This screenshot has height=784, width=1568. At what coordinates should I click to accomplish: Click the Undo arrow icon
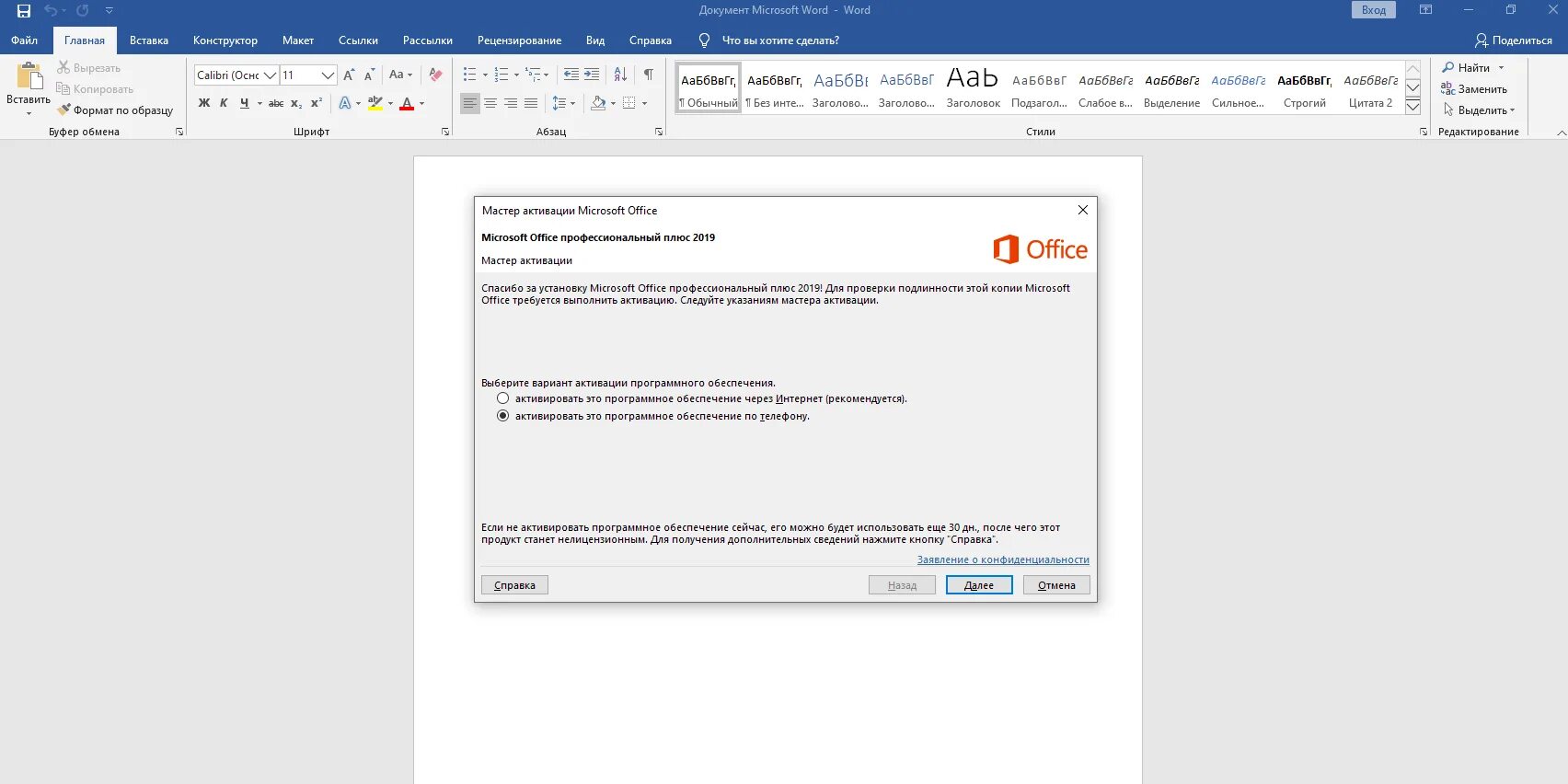(x=51, y=11)
